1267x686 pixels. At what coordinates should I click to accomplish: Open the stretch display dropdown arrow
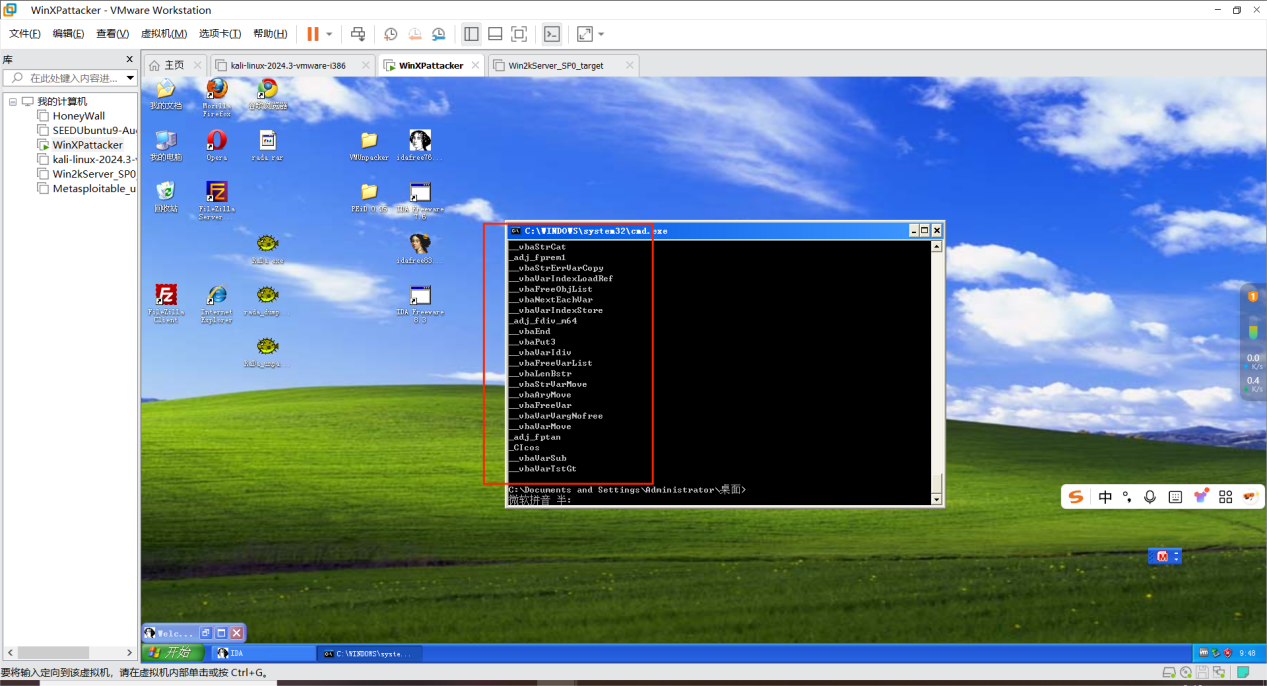pos(601,34)
